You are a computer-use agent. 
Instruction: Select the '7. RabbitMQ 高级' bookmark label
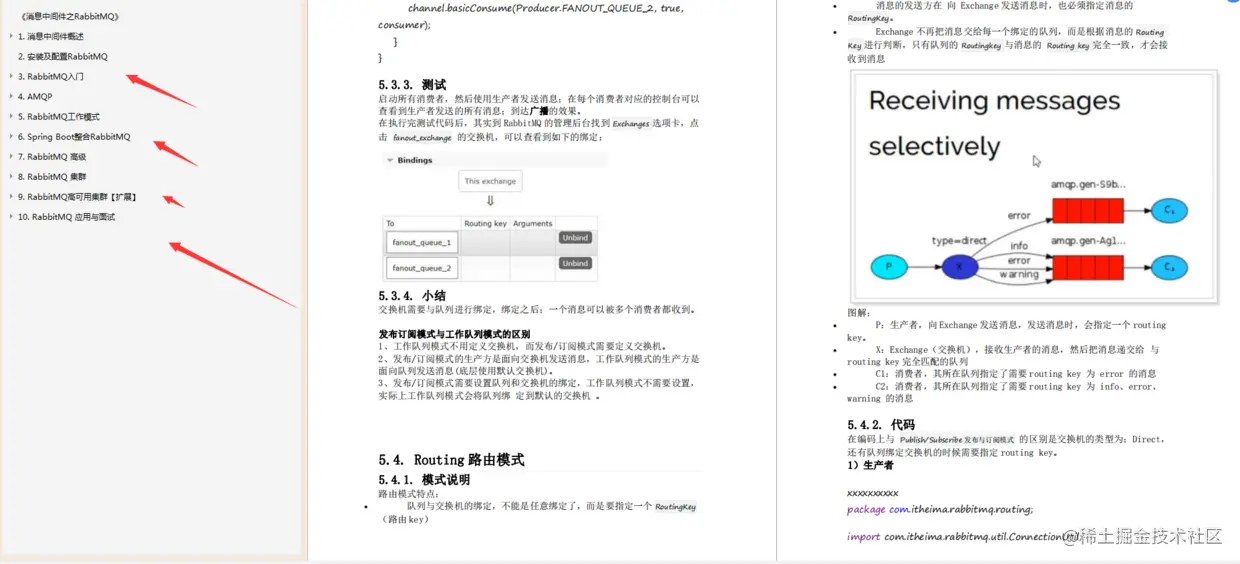(52, 157)
